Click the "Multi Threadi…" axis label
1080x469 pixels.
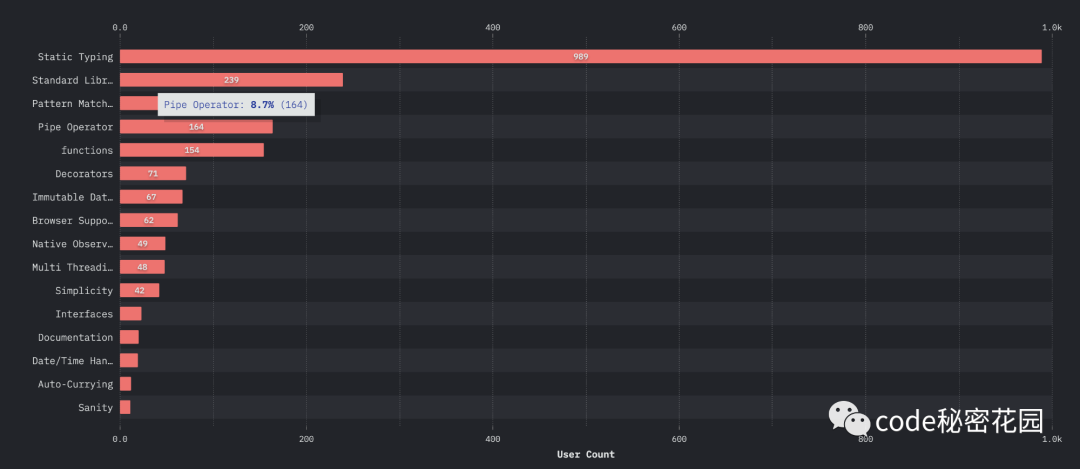(x=72, y=268)
